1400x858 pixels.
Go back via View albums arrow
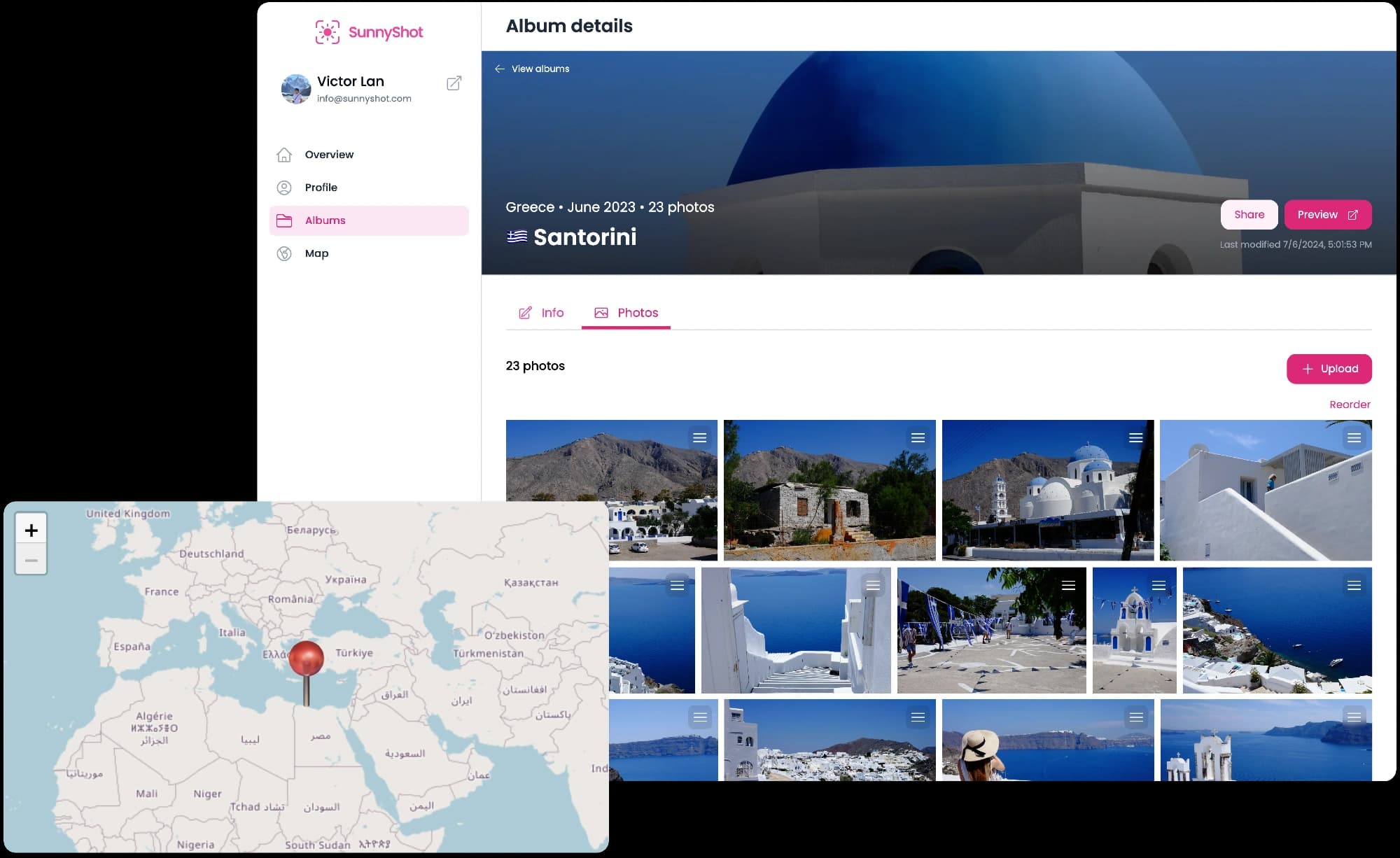(x=500, y=69)
